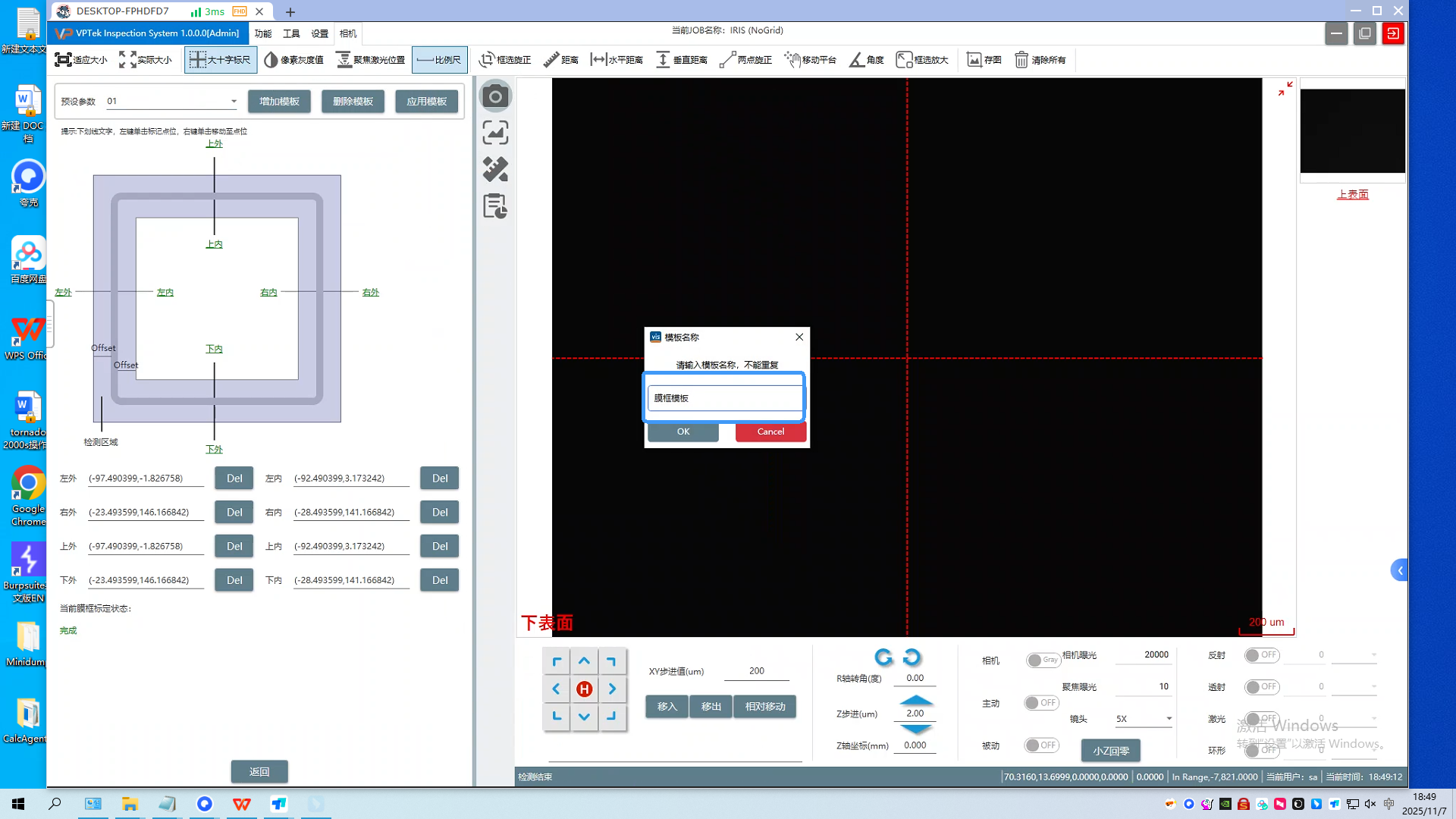Click the Z step up arrow

coord(916,700)
